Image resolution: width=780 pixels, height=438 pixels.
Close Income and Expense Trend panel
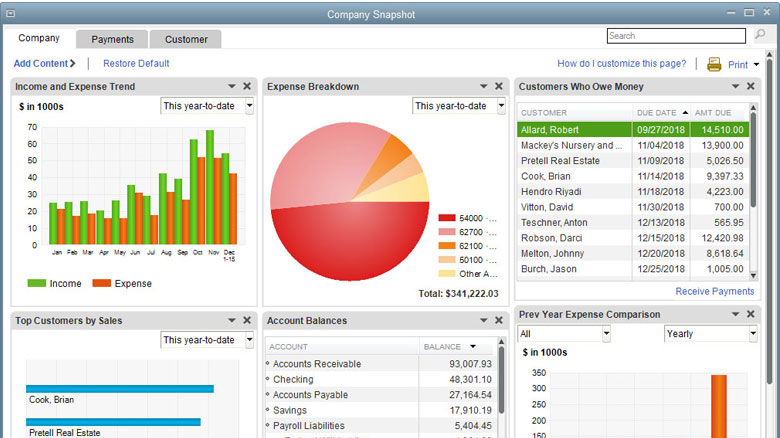pyautogui.click(x=247, y=86)
